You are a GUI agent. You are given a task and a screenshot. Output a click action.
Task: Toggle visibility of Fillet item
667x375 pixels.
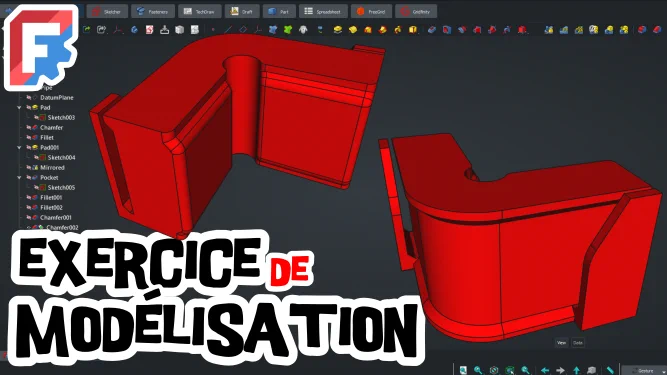click(29, 138)
